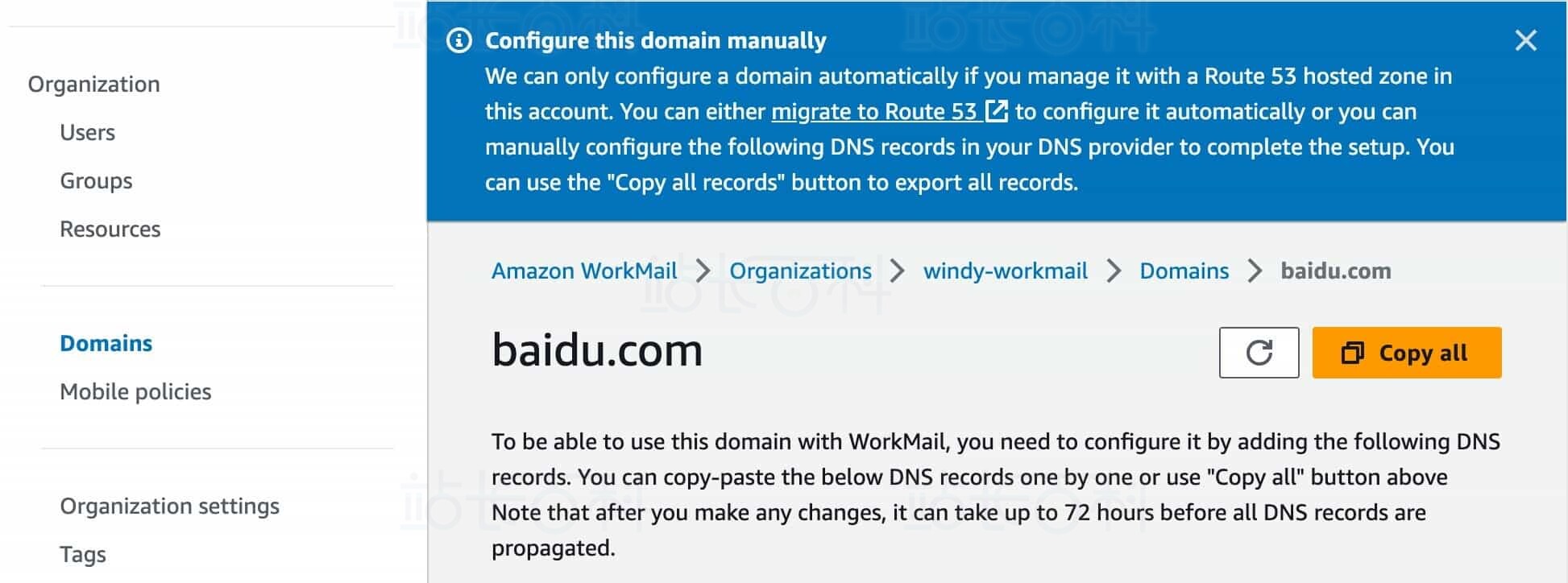The height and width of the screenshot is (583, 1568).
Task: Click the info icon in the blue banner
Action: pos(459,40)
